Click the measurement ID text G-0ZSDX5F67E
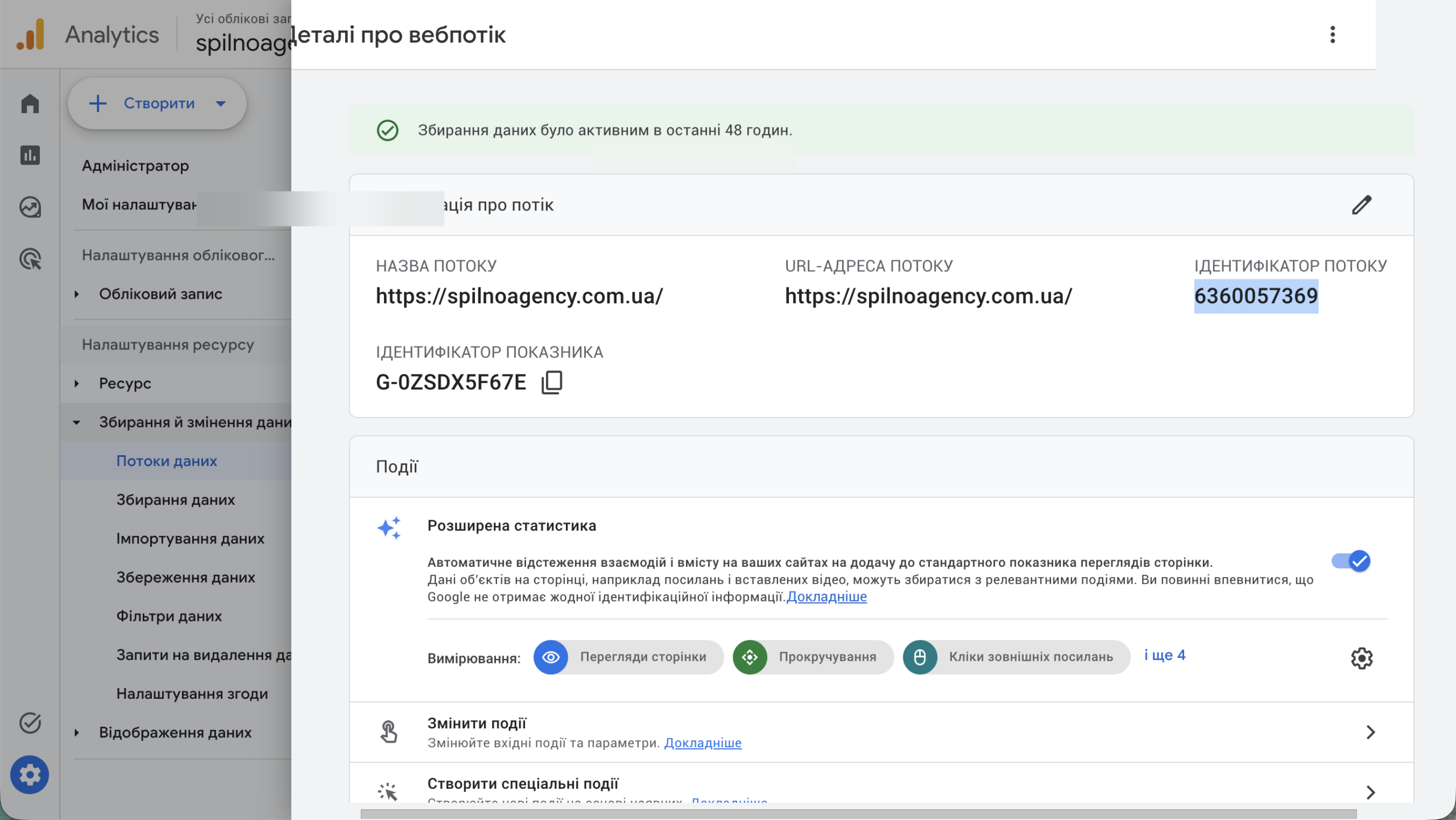The width and height of the screenshot is (1456, 820). 451,382
